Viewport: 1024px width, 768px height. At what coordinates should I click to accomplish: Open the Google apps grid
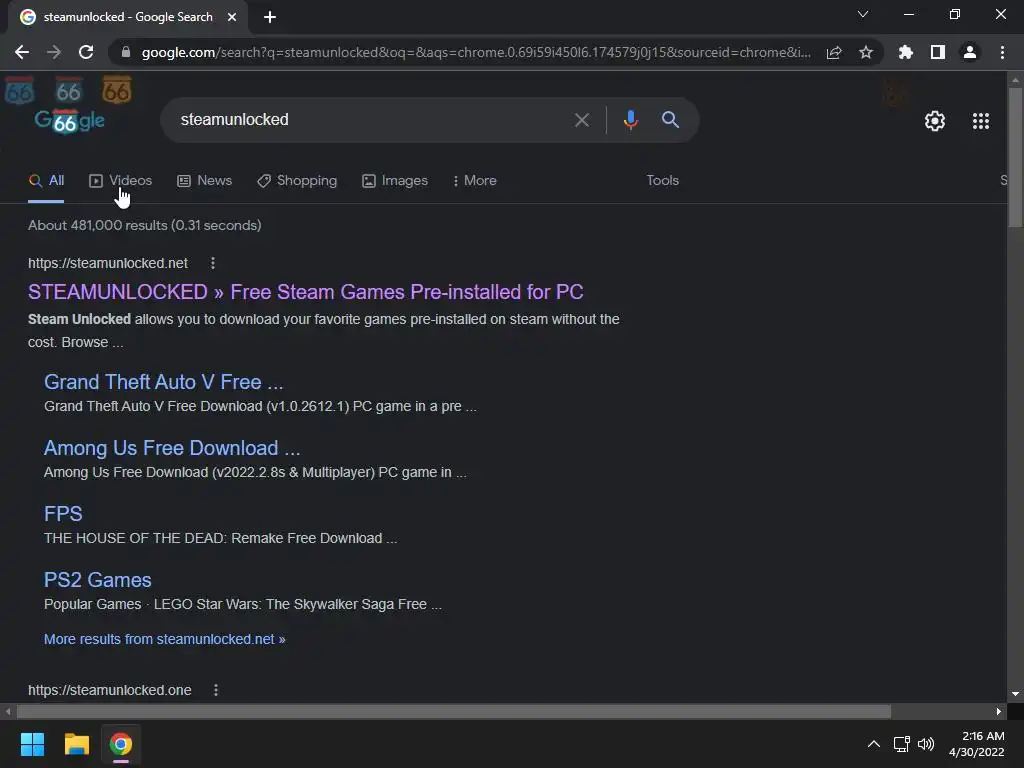coord(981,121)
